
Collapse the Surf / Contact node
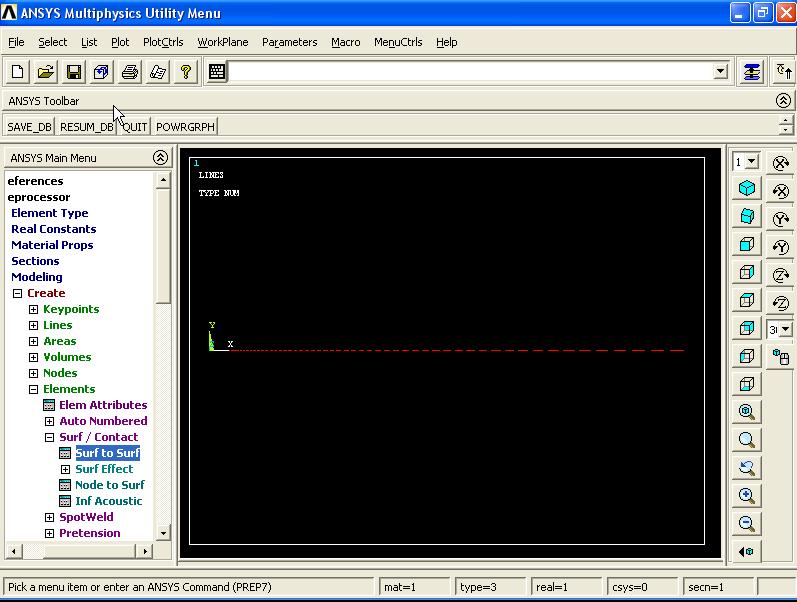pyautogui.click(x=49, y=437)
